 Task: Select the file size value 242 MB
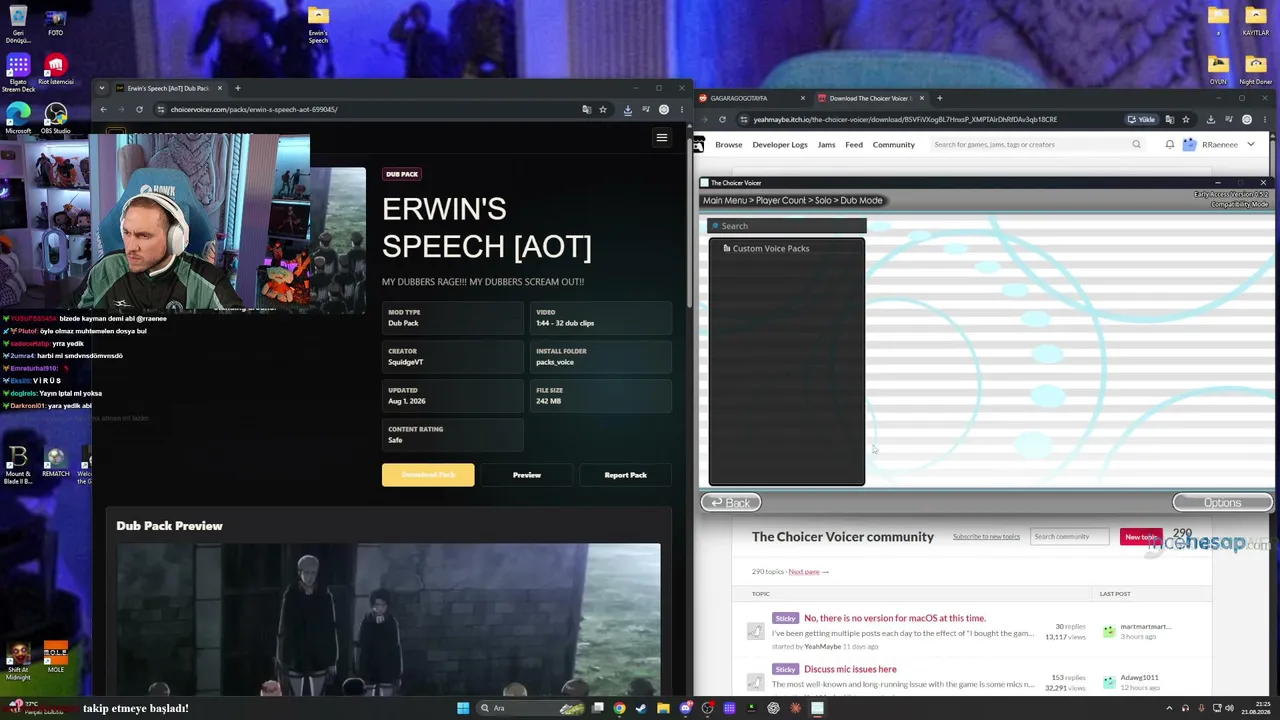click(x=548, y=401)
